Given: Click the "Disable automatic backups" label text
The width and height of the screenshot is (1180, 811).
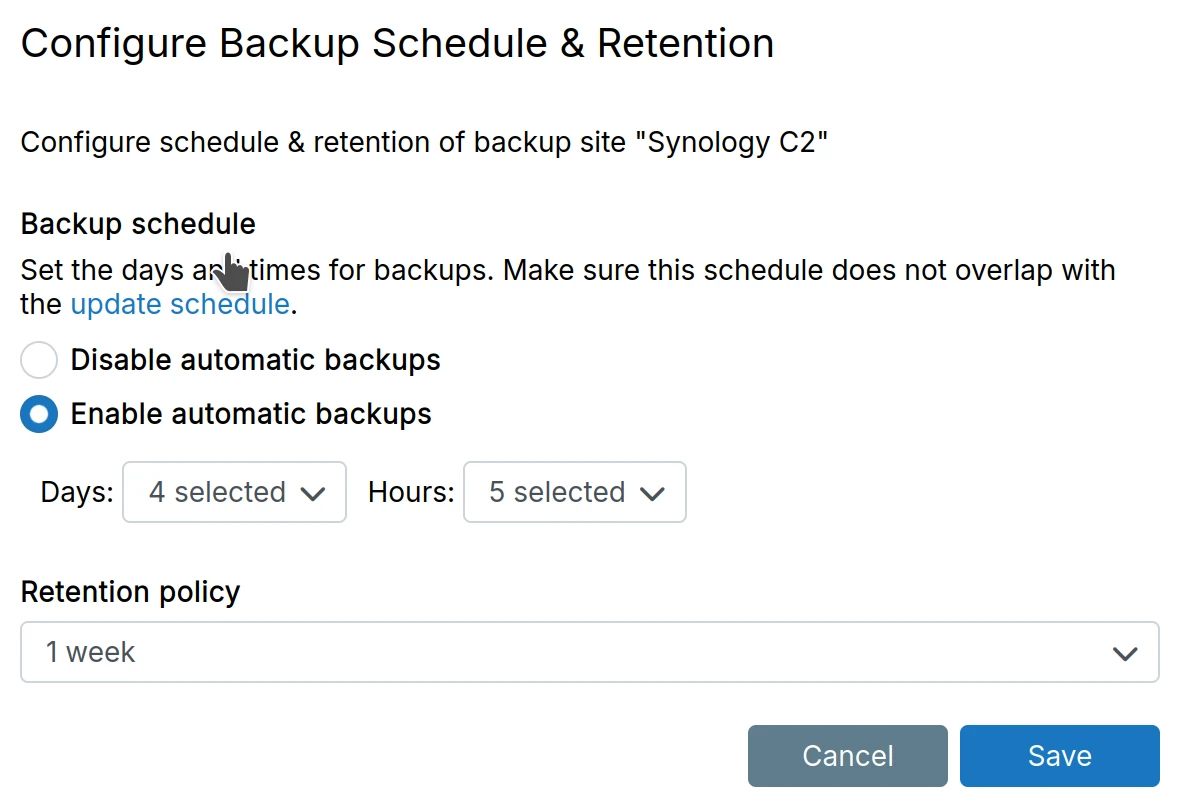Looking at the screenshot, I should click(x=255, y=360).
